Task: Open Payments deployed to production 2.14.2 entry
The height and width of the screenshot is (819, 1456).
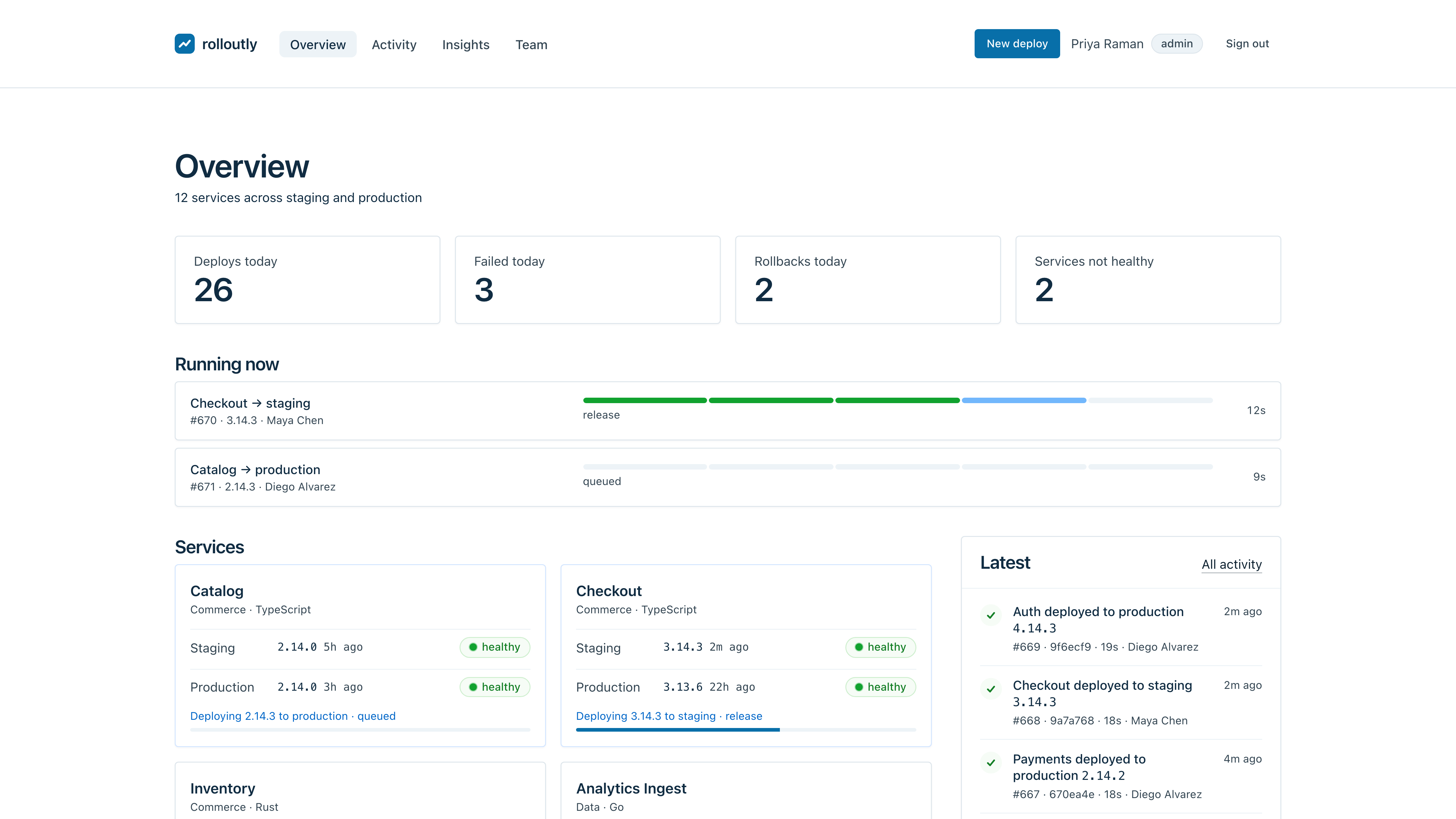Action: pos(1121,776)
